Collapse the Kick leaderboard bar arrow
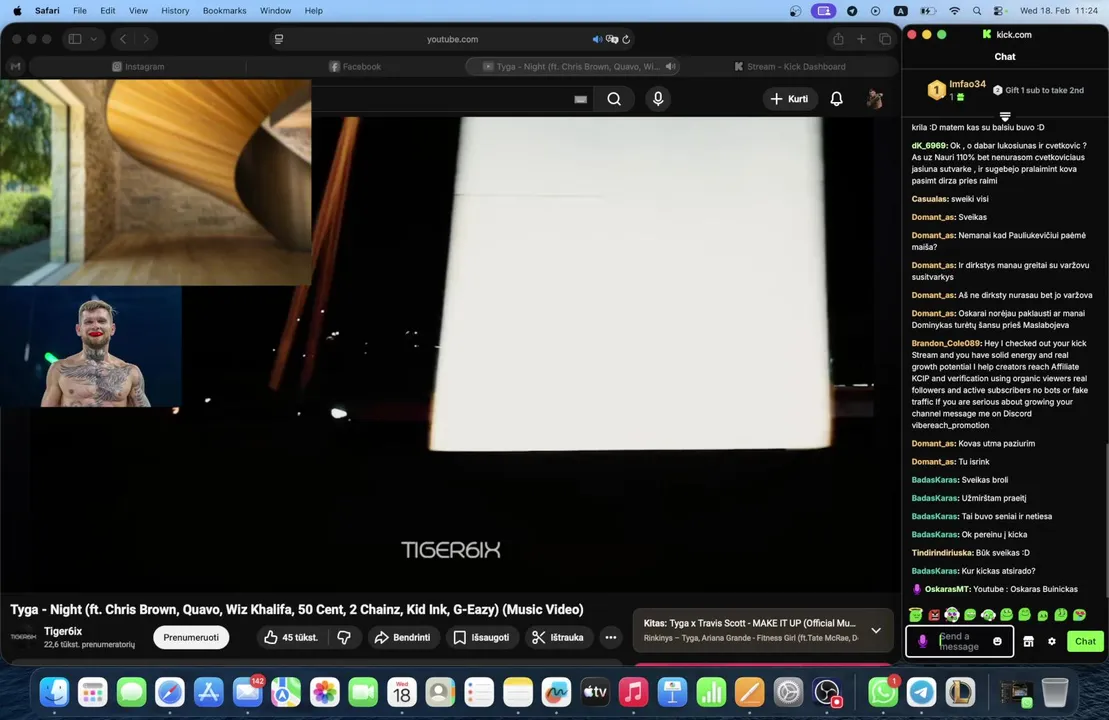This screenshot has width=1109, height=720. [x=1005, y=116]
